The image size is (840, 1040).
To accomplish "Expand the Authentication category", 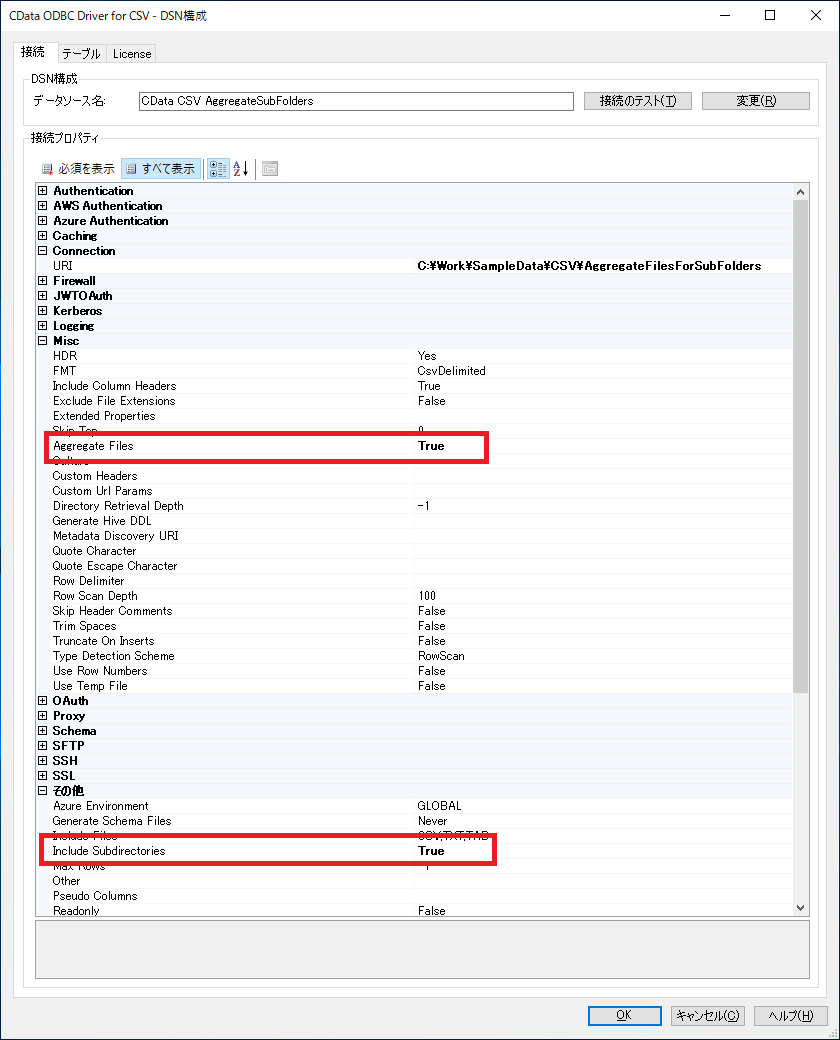I will (42, 191).
